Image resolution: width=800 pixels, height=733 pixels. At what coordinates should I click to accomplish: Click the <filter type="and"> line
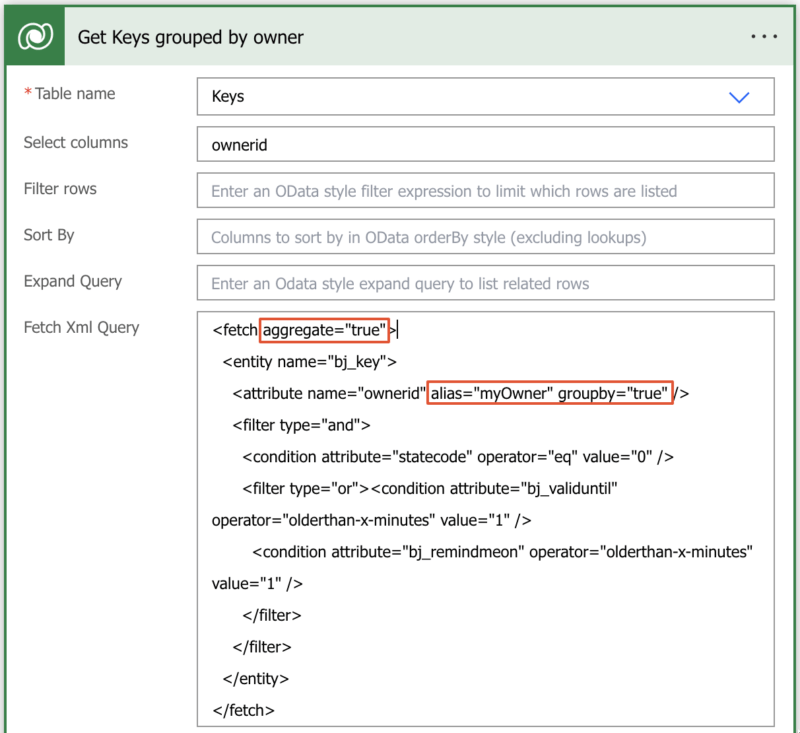point(302,425)
